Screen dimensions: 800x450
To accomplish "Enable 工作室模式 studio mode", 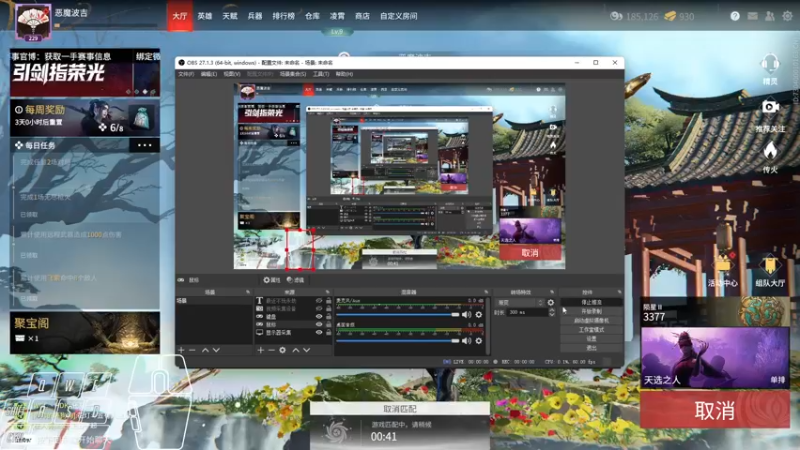I will (591, 330).
